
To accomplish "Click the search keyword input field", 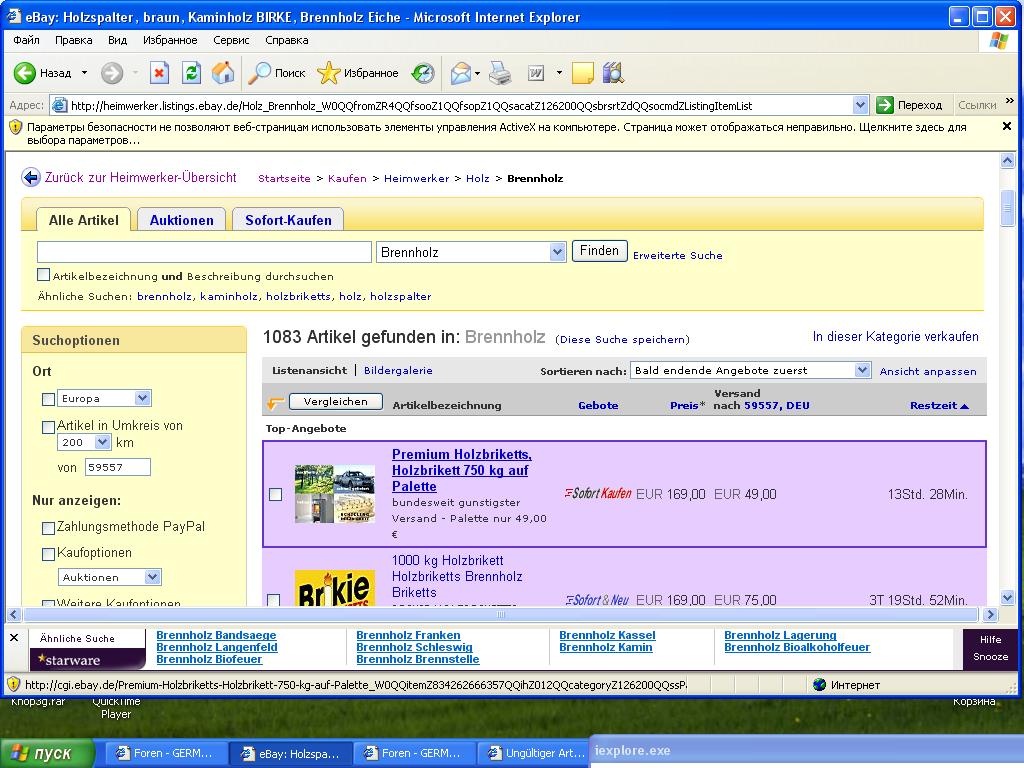I will point(204,252).
